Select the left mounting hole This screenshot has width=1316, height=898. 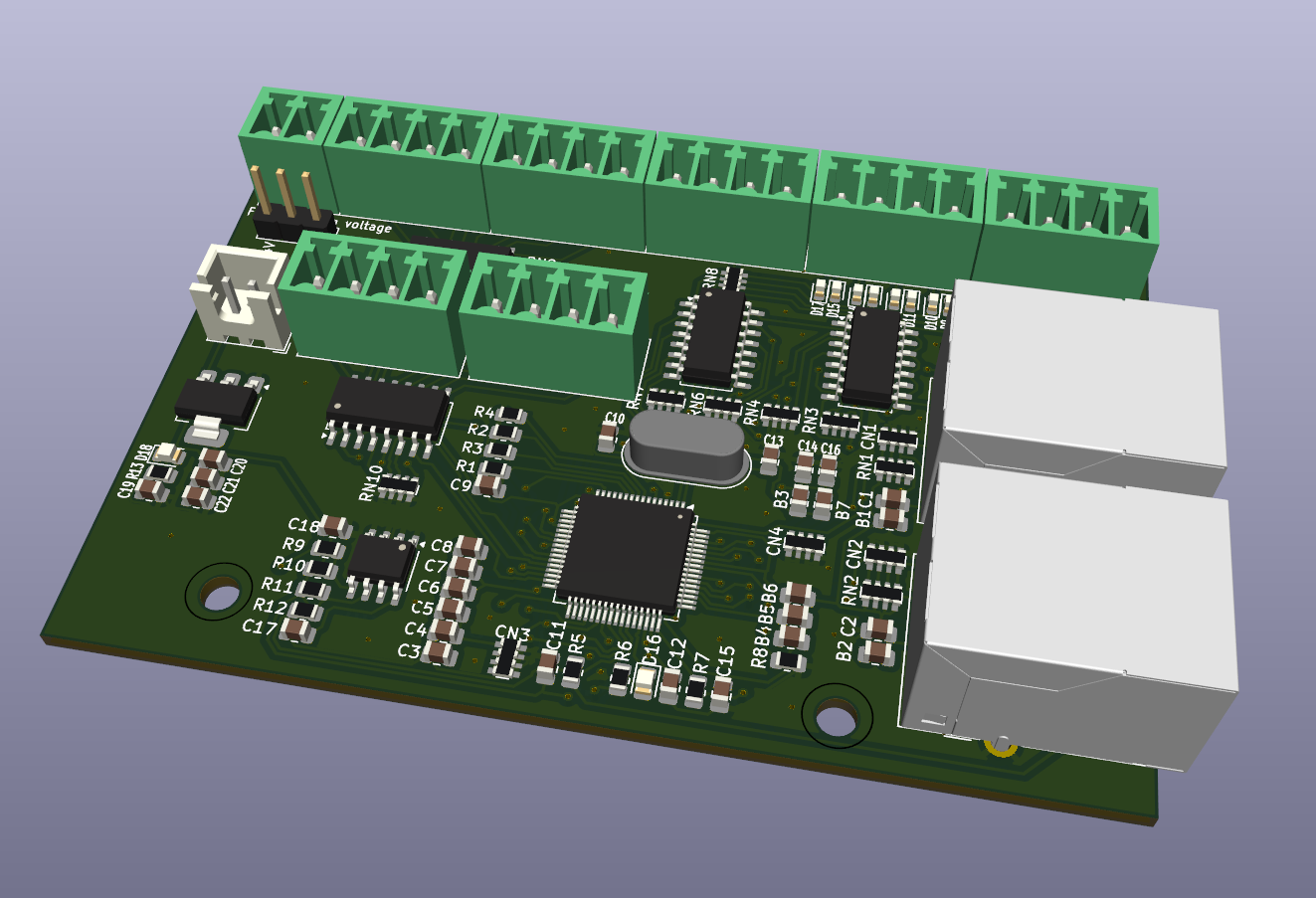coord(221,591)
